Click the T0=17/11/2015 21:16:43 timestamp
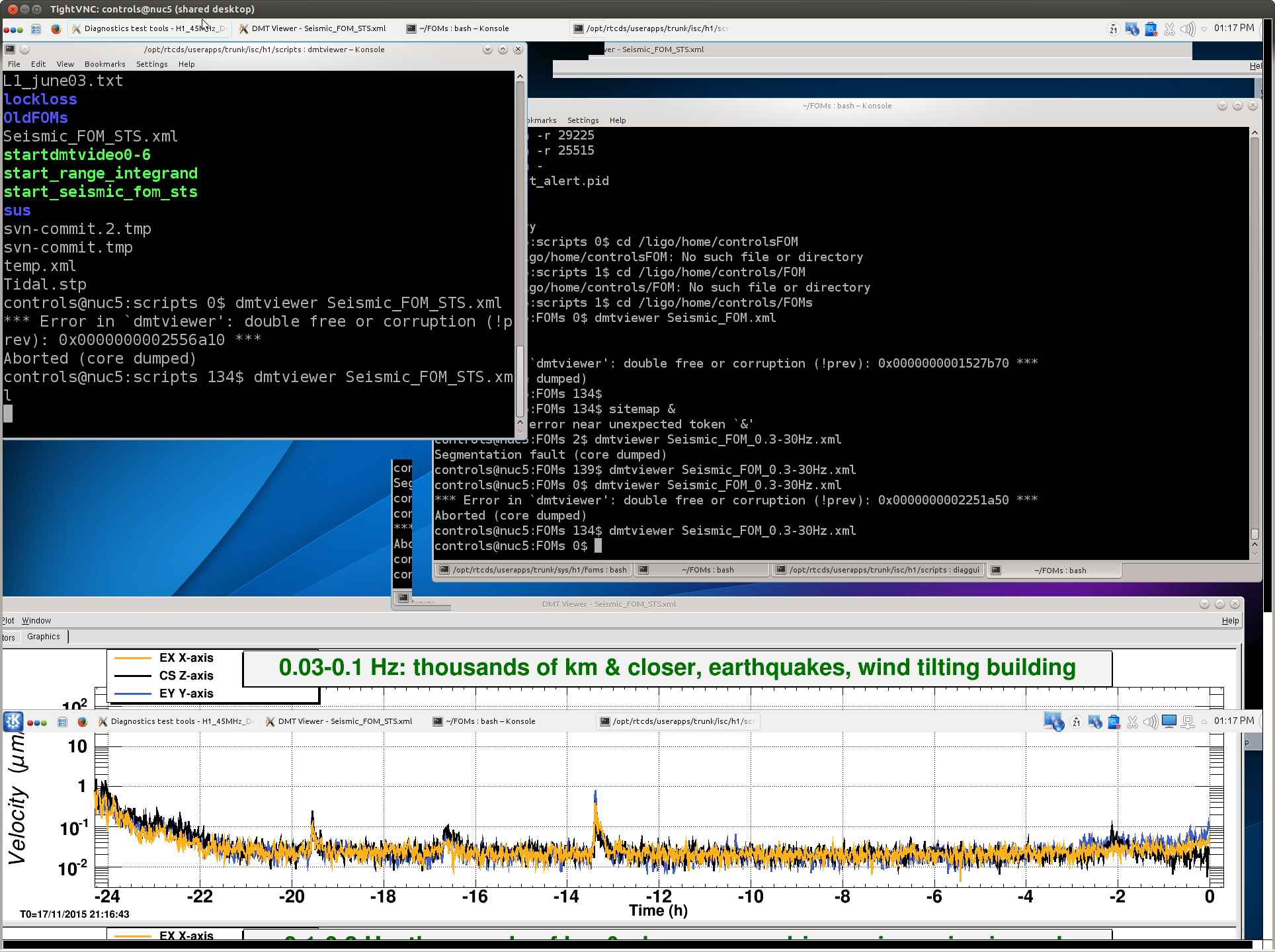Image resolution: width=1275 pixels, height=952 pixels. [x=75, y=914]
